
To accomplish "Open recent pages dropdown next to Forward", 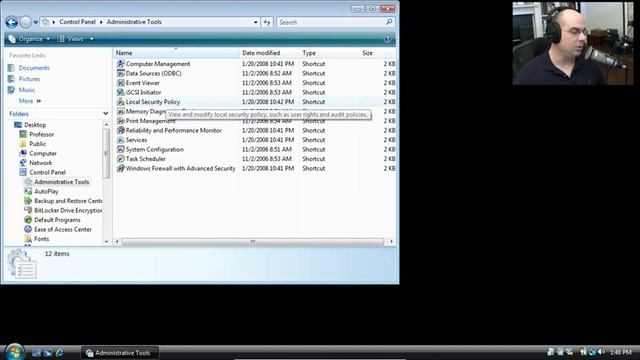I will [36, 22].
